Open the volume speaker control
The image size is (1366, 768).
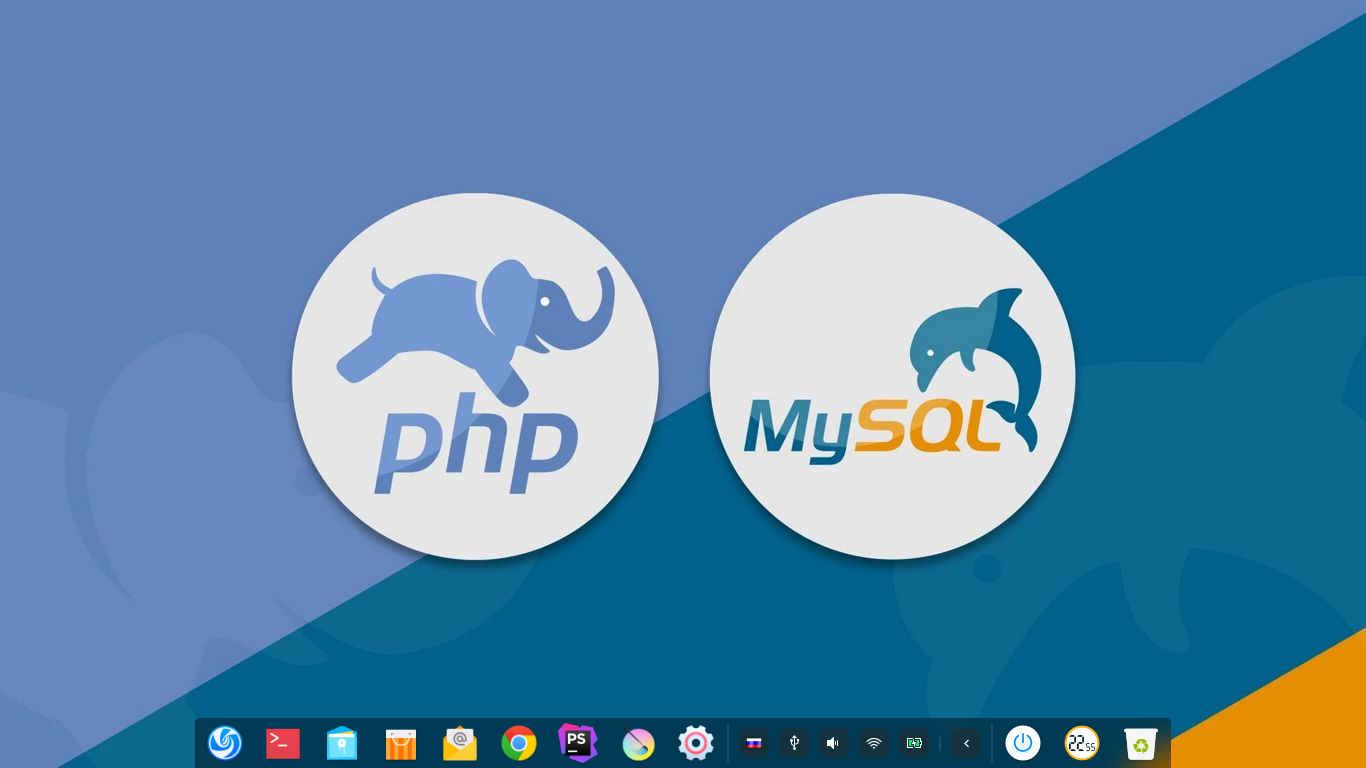[833, 743]
